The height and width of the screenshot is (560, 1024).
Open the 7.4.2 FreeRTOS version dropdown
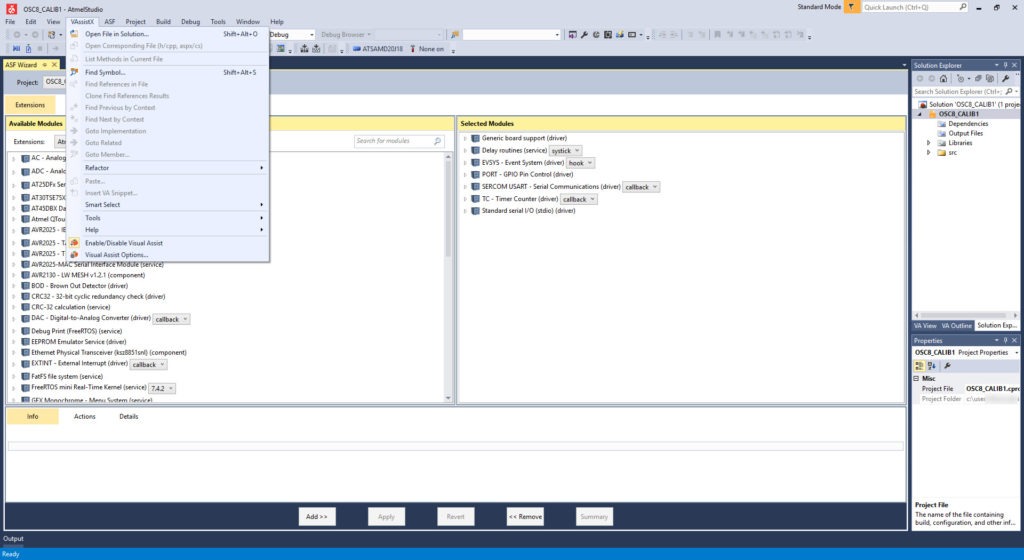(x=162, y=388)
